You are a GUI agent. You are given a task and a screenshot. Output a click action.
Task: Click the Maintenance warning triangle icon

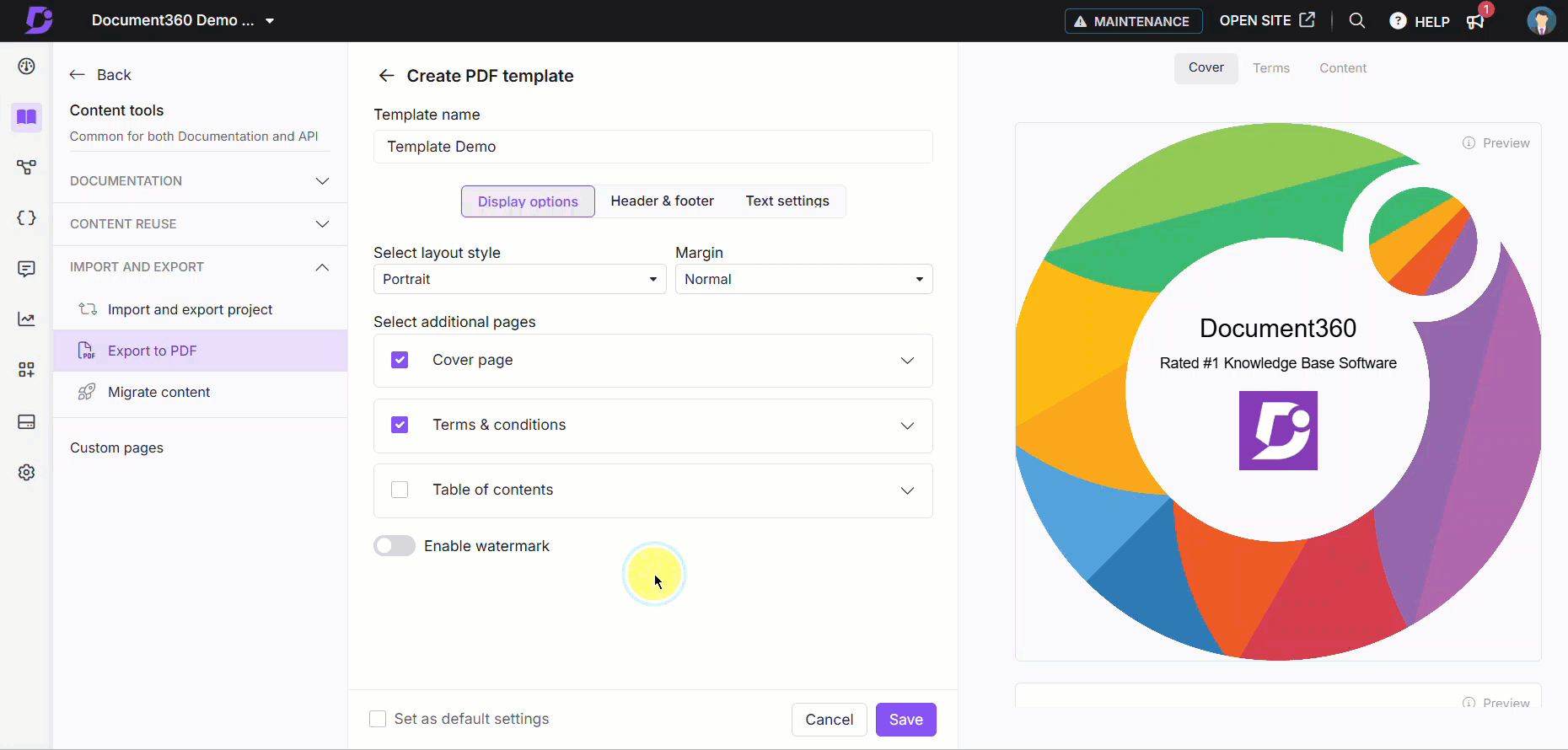tap(1080, 22)
